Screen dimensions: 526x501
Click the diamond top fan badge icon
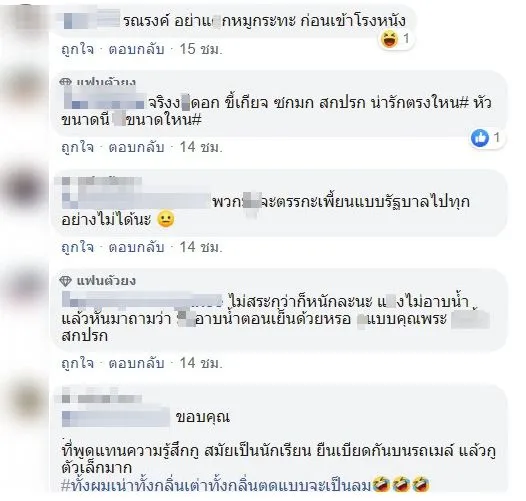pos(65,281)
